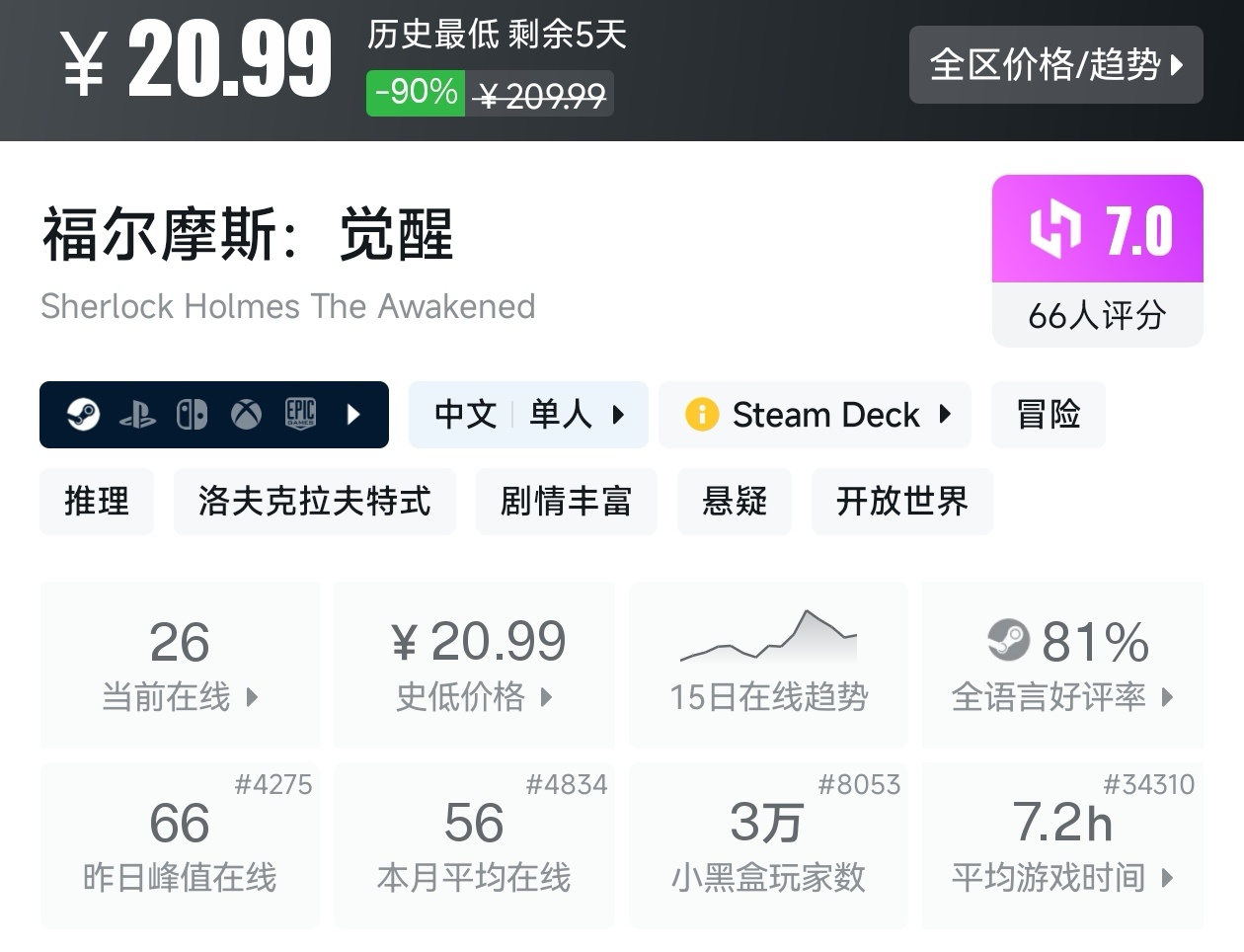Click the Xbox platform icon
The image size is (1244, 952).
(x=246, y=415)
